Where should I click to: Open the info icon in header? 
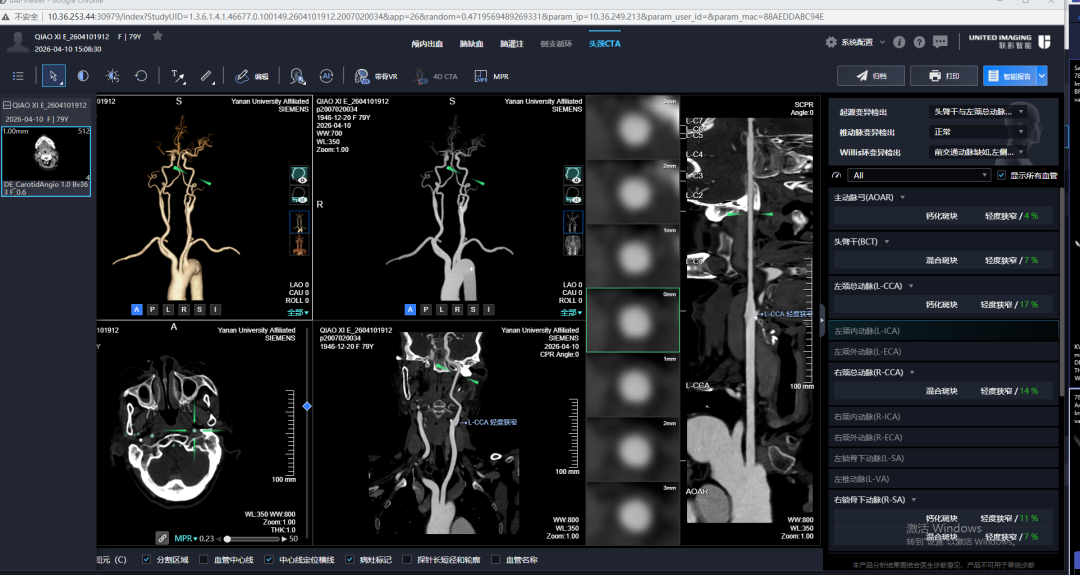point(899,42)
